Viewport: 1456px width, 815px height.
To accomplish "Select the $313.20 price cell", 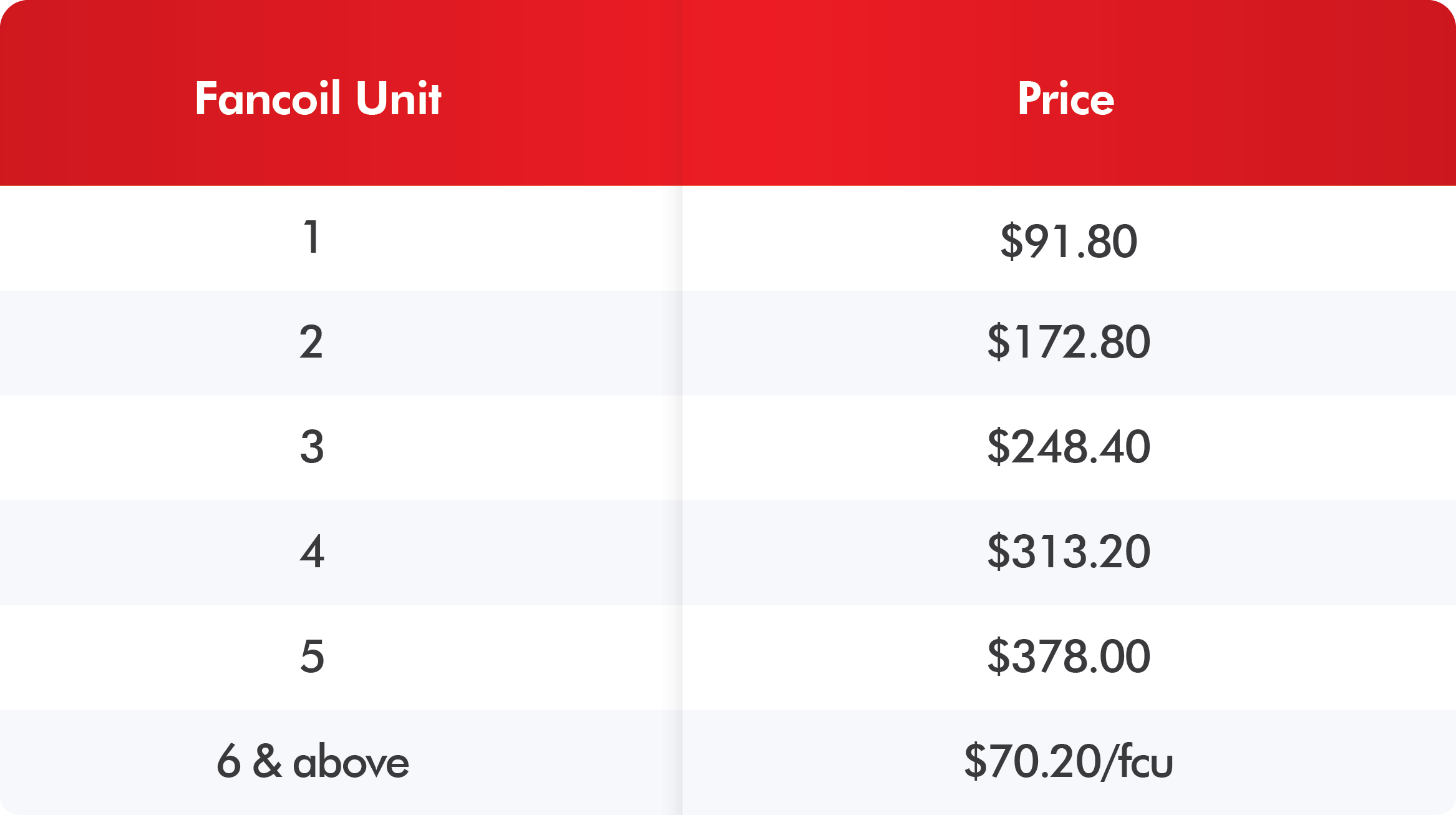I will 1069,552.
